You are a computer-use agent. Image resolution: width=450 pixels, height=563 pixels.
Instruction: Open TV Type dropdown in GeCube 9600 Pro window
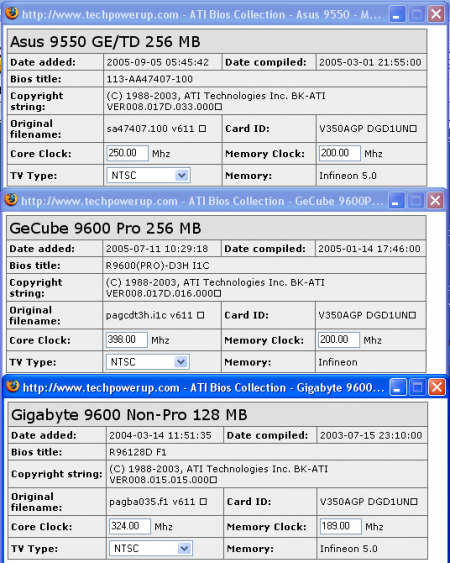pyautogui.click(x=148, y=362)
